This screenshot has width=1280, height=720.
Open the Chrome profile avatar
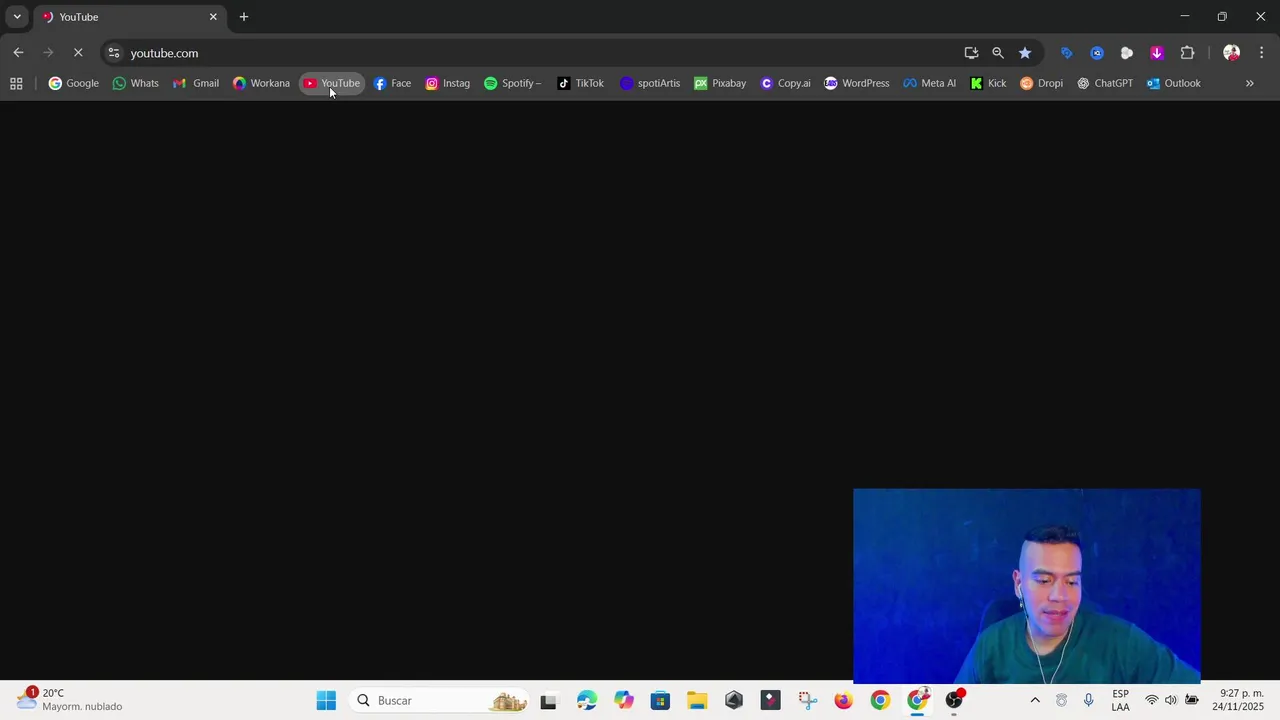point(1231,53)
